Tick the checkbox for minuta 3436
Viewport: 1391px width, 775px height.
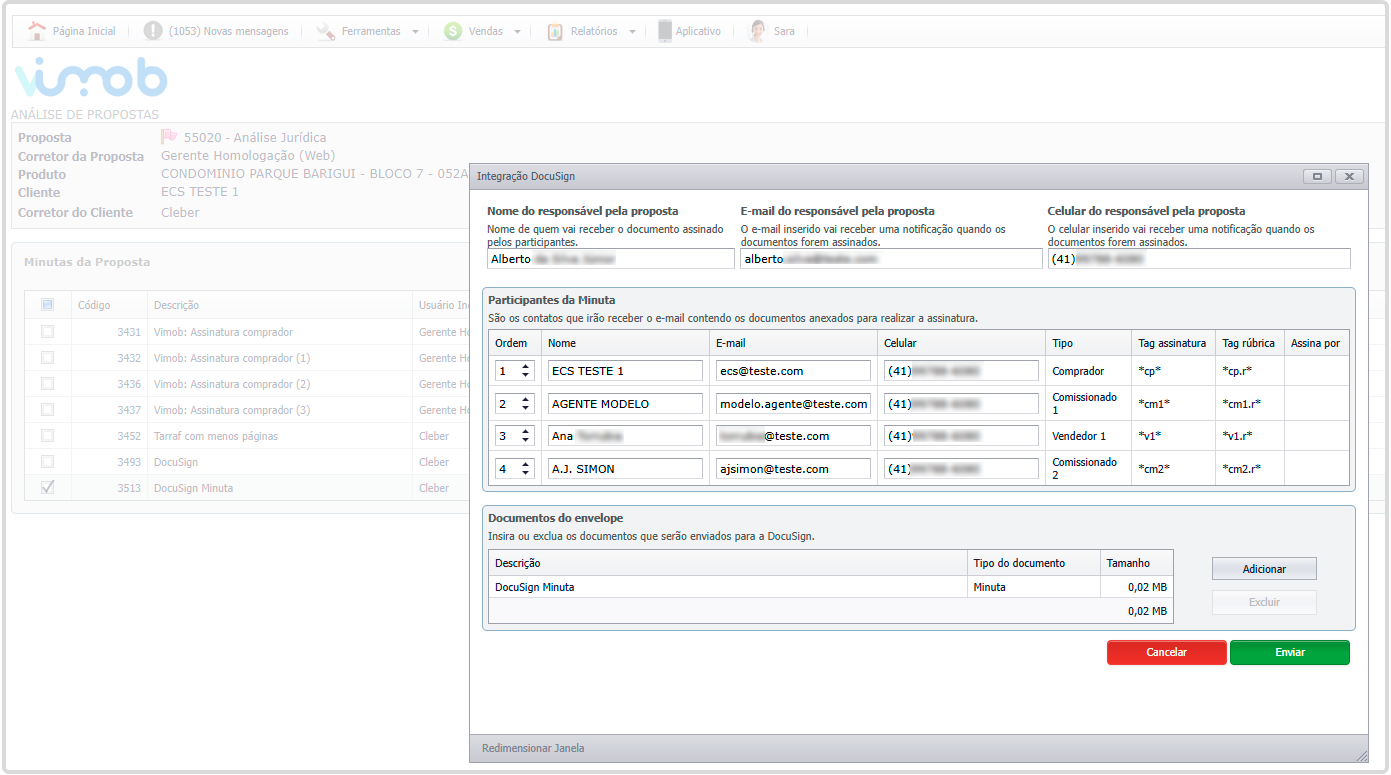pyautogui.click(x=47, y=383)
